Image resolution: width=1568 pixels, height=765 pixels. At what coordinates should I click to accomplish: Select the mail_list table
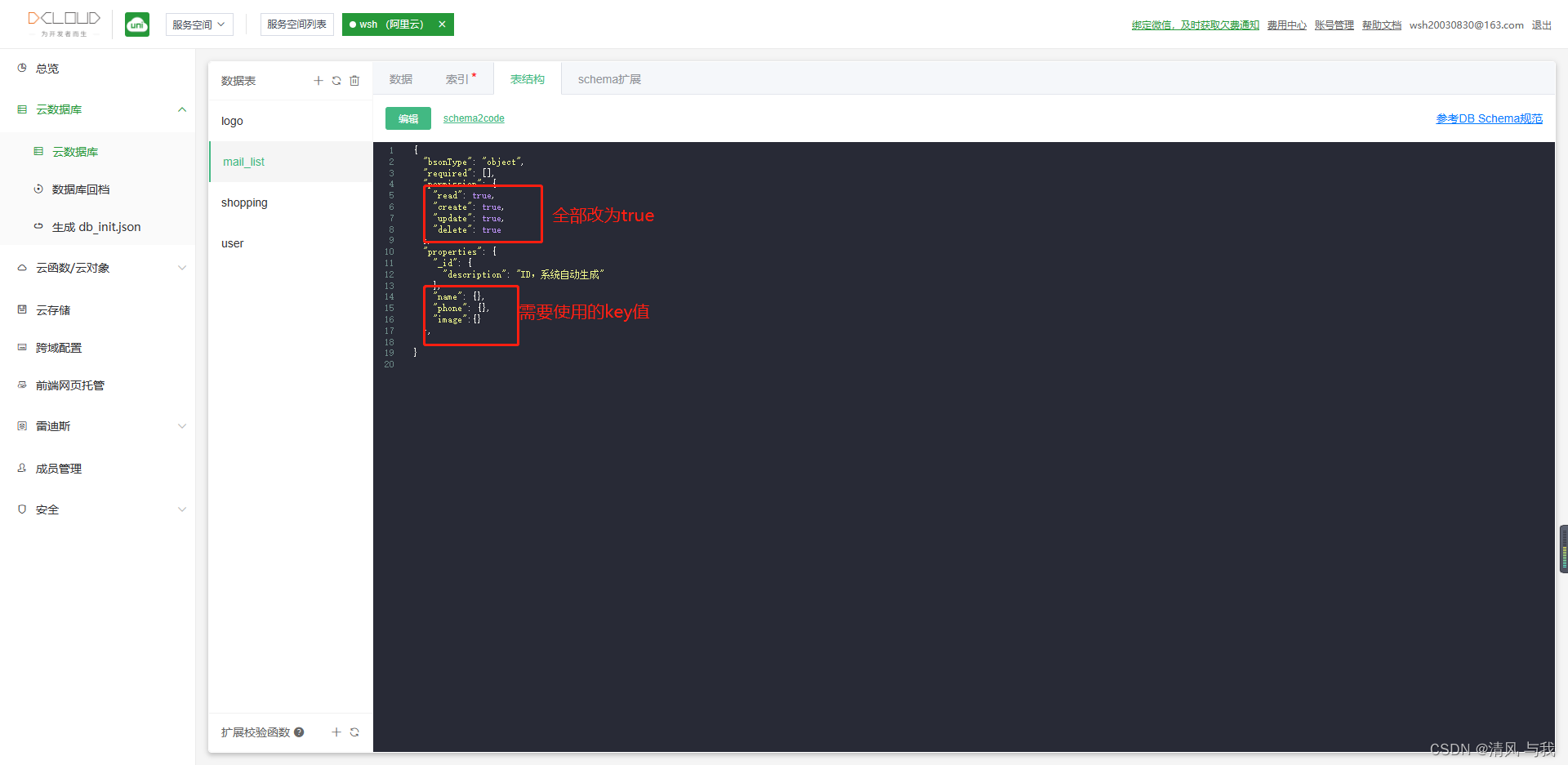tap(291, 162)
